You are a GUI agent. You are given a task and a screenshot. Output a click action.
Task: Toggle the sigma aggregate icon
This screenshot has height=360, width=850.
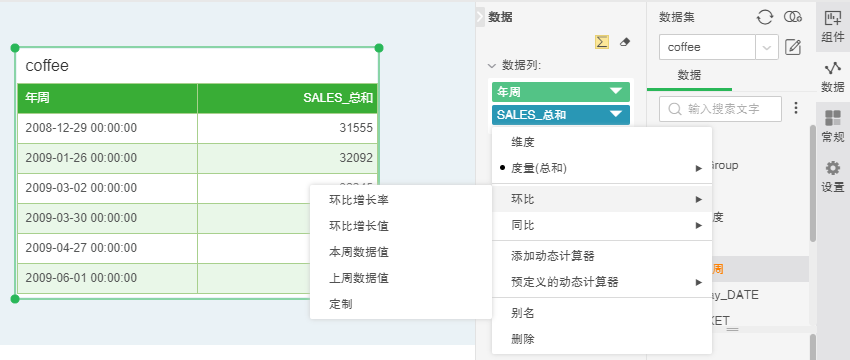click(x=602, y=42)
